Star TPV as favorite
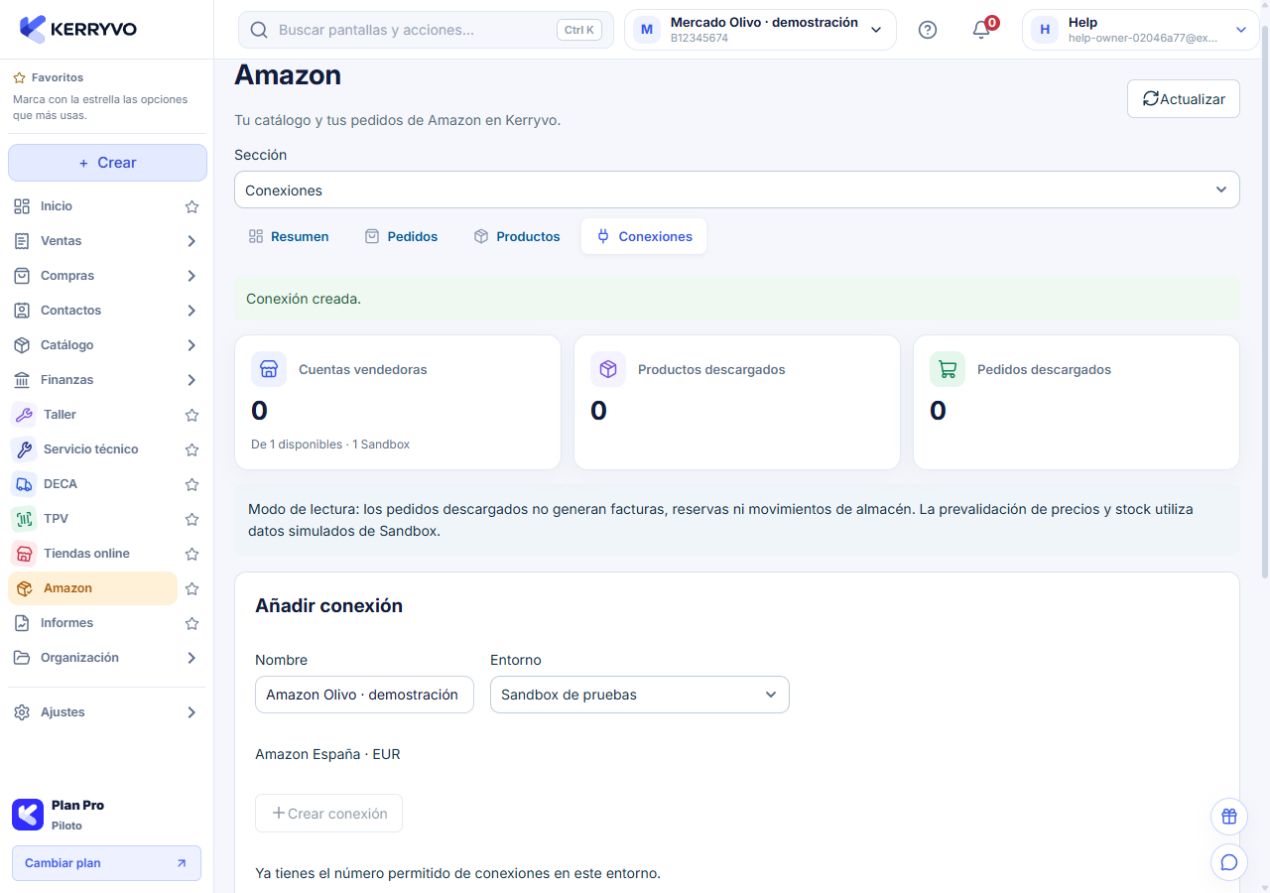 (x=192, y=519)
